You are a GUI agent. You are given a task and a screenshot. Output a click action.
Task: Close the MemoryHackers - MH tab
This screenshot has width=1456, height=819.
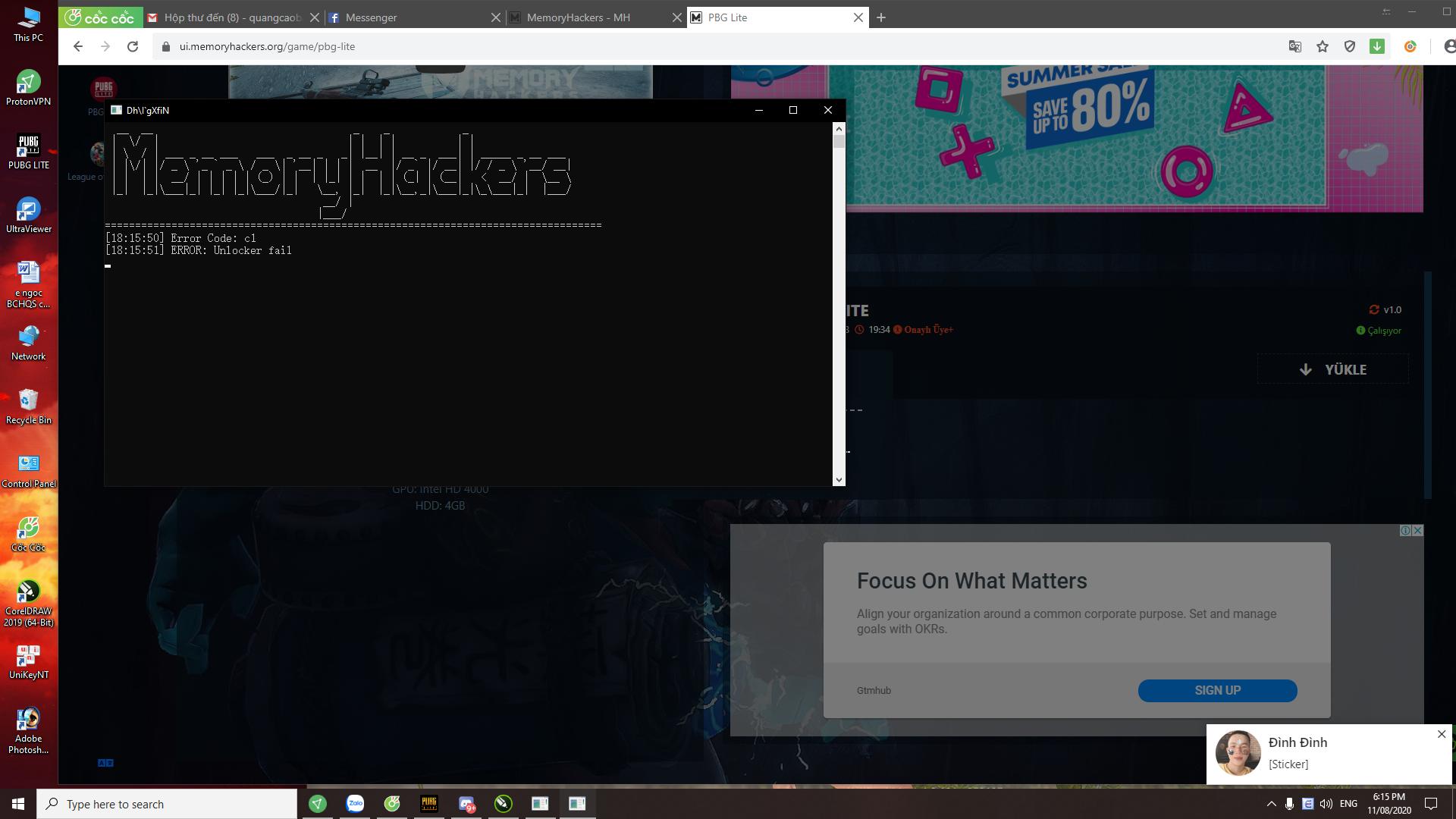(677, 17)
